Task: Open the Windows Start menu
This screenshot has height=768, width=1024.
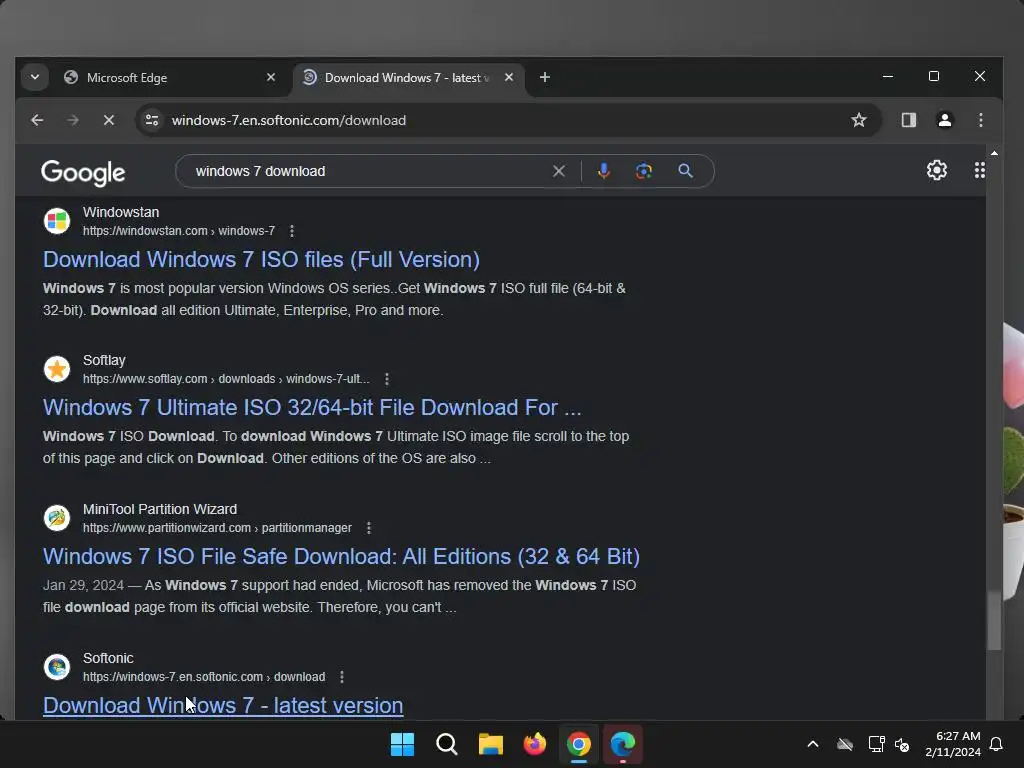Action: point(402,744)
